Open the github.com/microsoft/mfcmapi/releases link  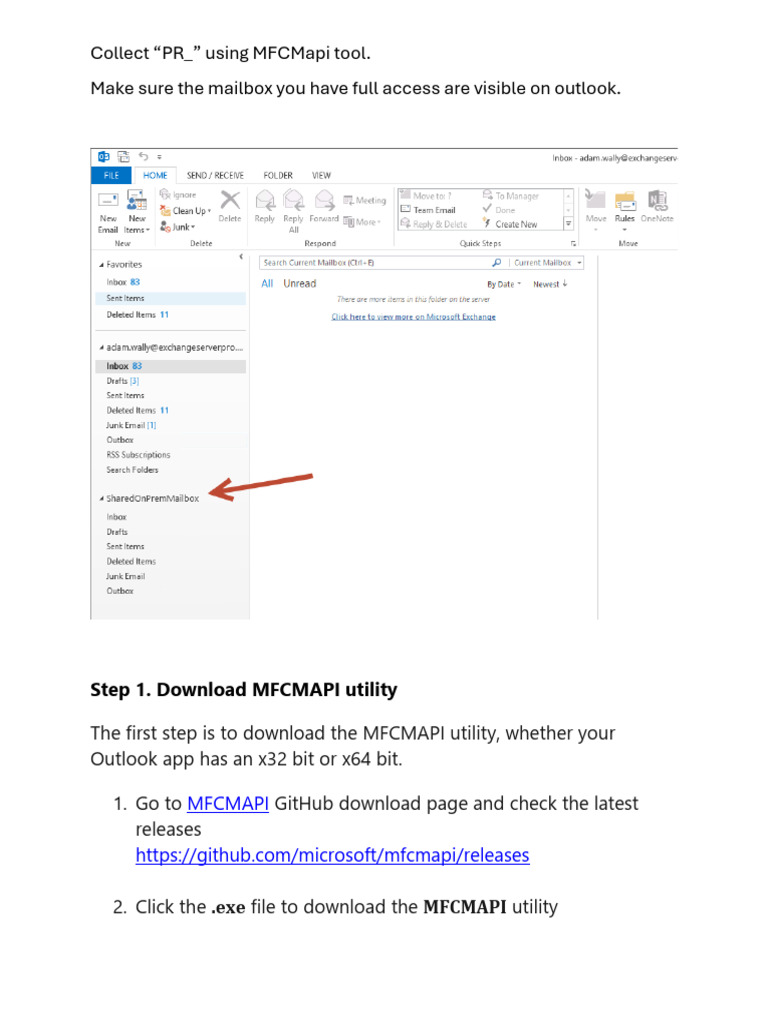(x=332, y=855)
